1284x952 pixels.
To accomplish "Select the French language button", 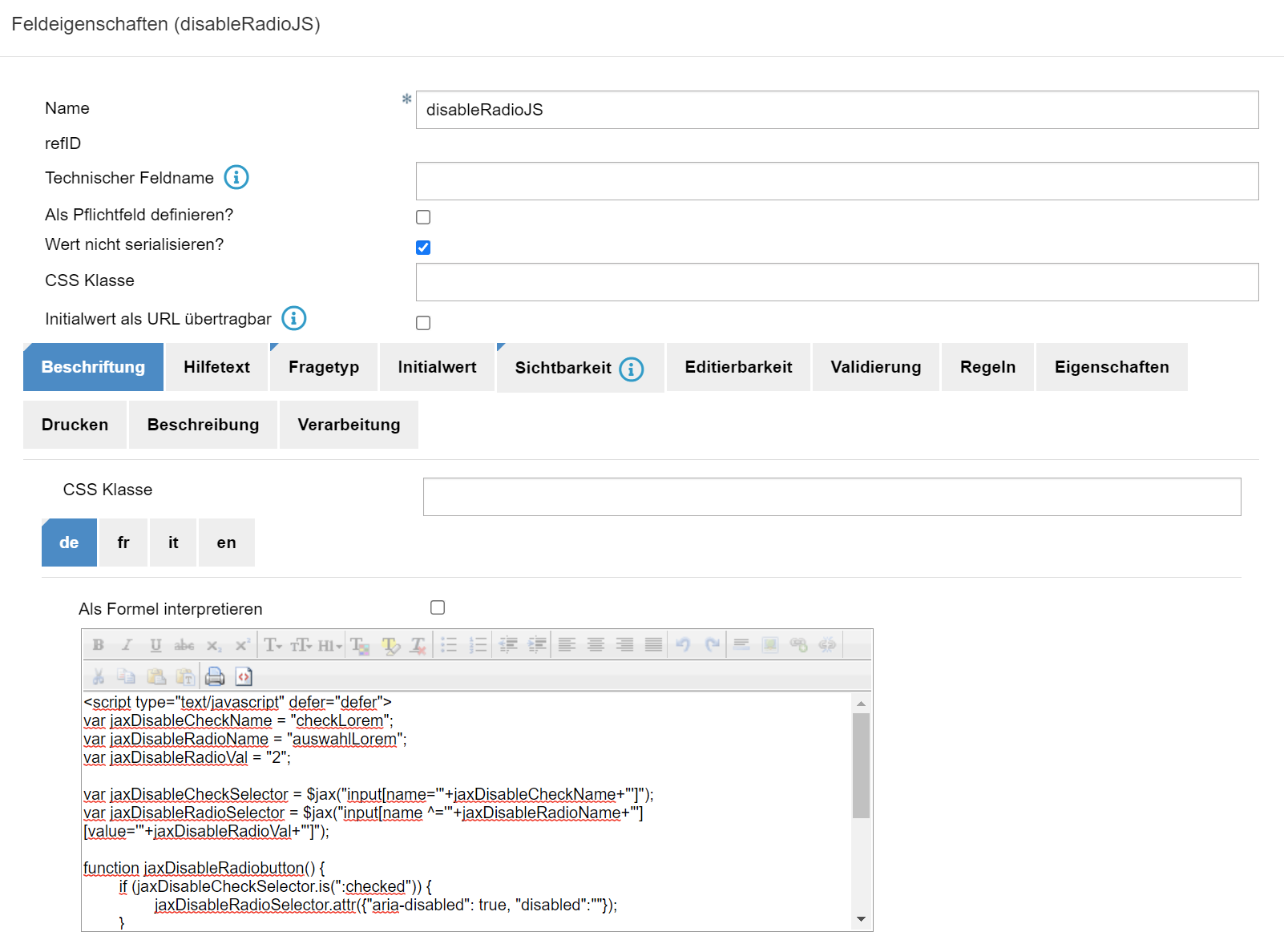I will (123, 543).
